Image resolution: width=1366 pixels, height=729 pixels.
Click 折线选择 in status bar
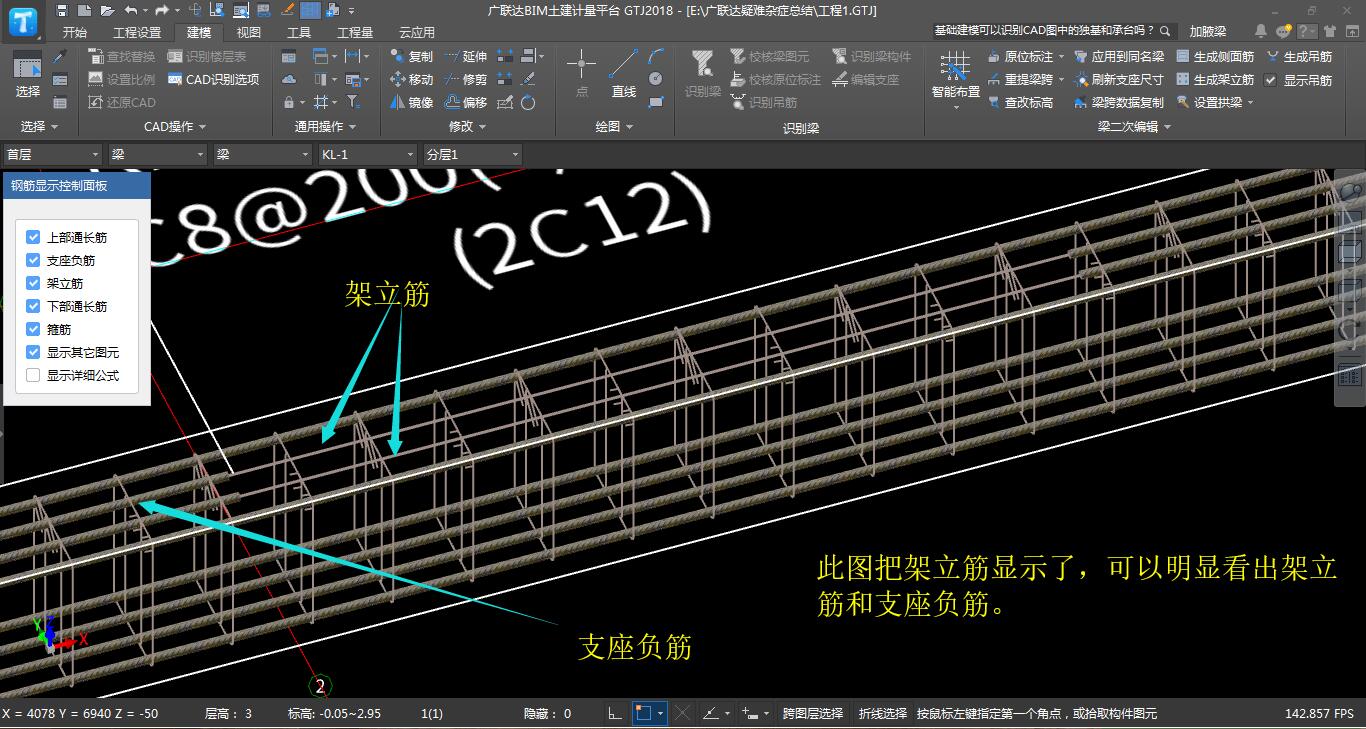tap(882, 713)
